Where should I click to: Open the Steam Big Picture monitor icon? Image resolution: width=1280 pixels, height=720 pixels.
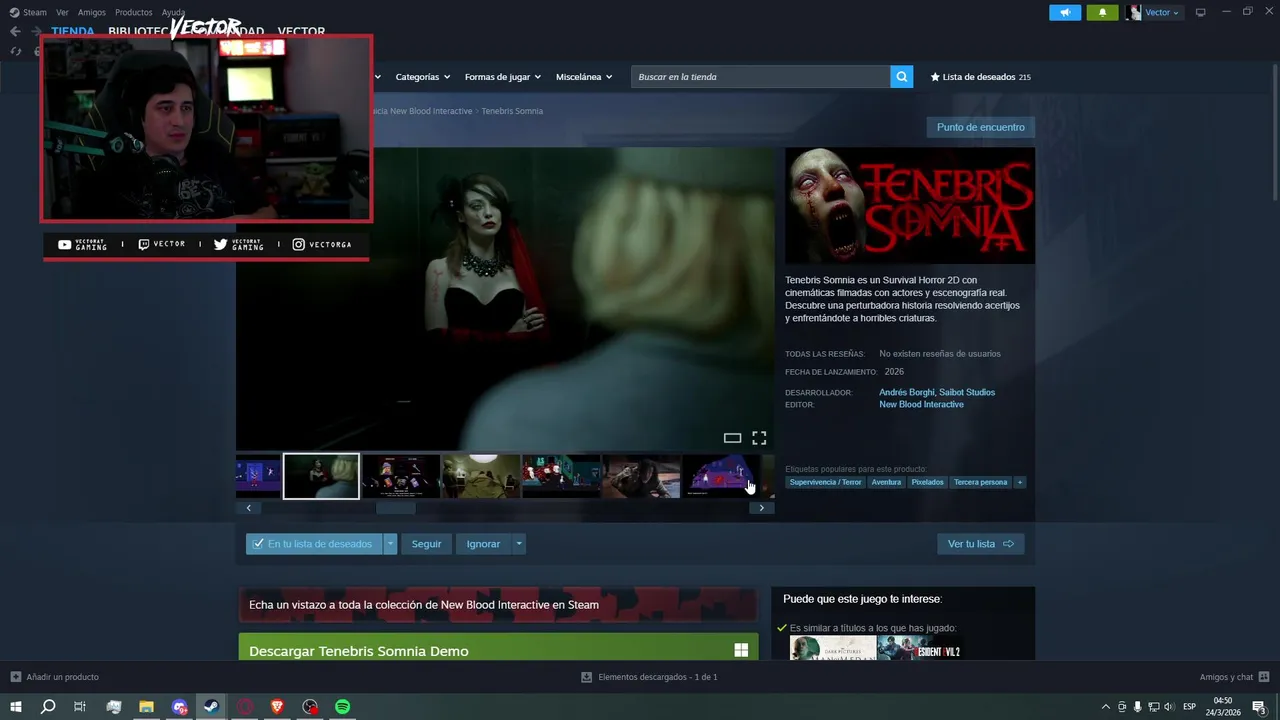1200,12
